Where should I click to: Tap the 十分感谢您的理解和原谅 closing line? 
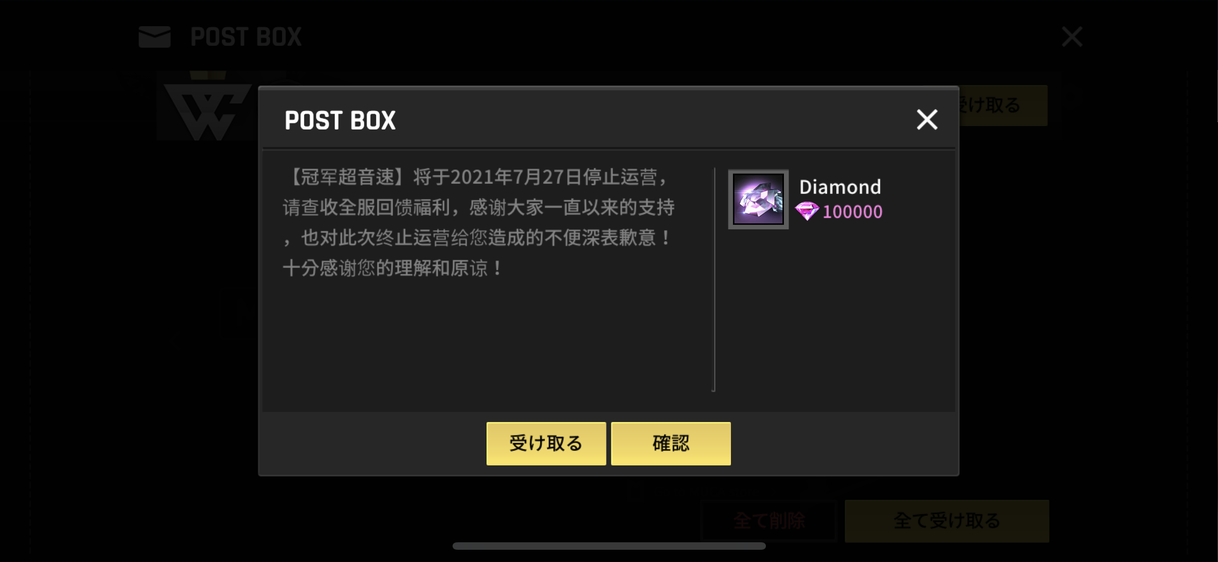pyautogui.click(x=393, y=268)
